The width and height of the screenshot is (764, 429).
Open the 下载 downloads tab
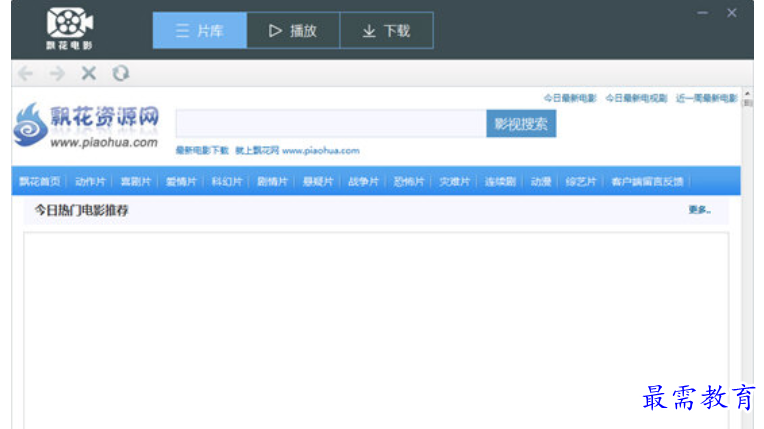click(387, 30)
